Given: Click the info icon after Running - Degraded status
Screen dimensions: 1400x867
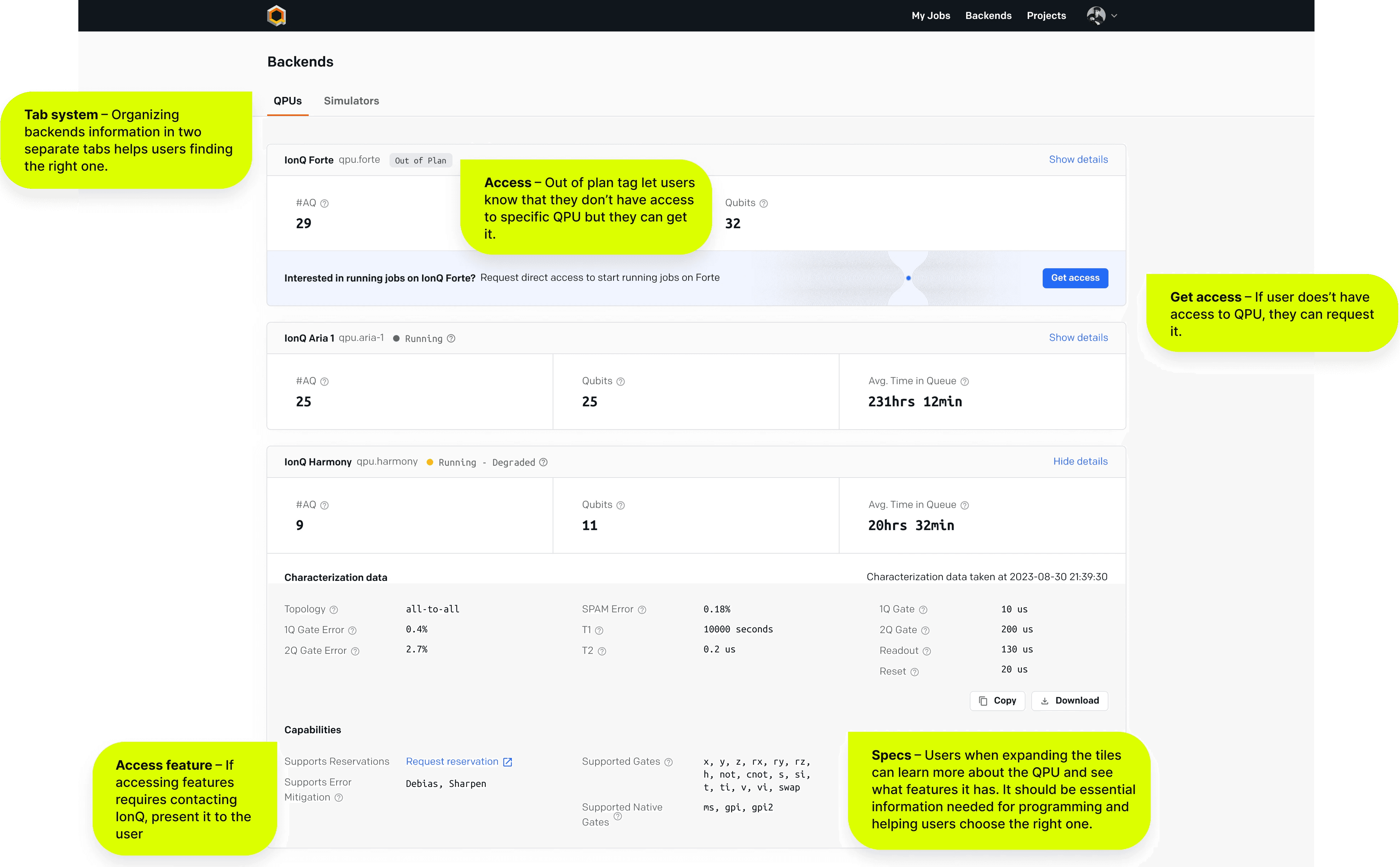Looking at the screenshot, I should coord(543,462).
